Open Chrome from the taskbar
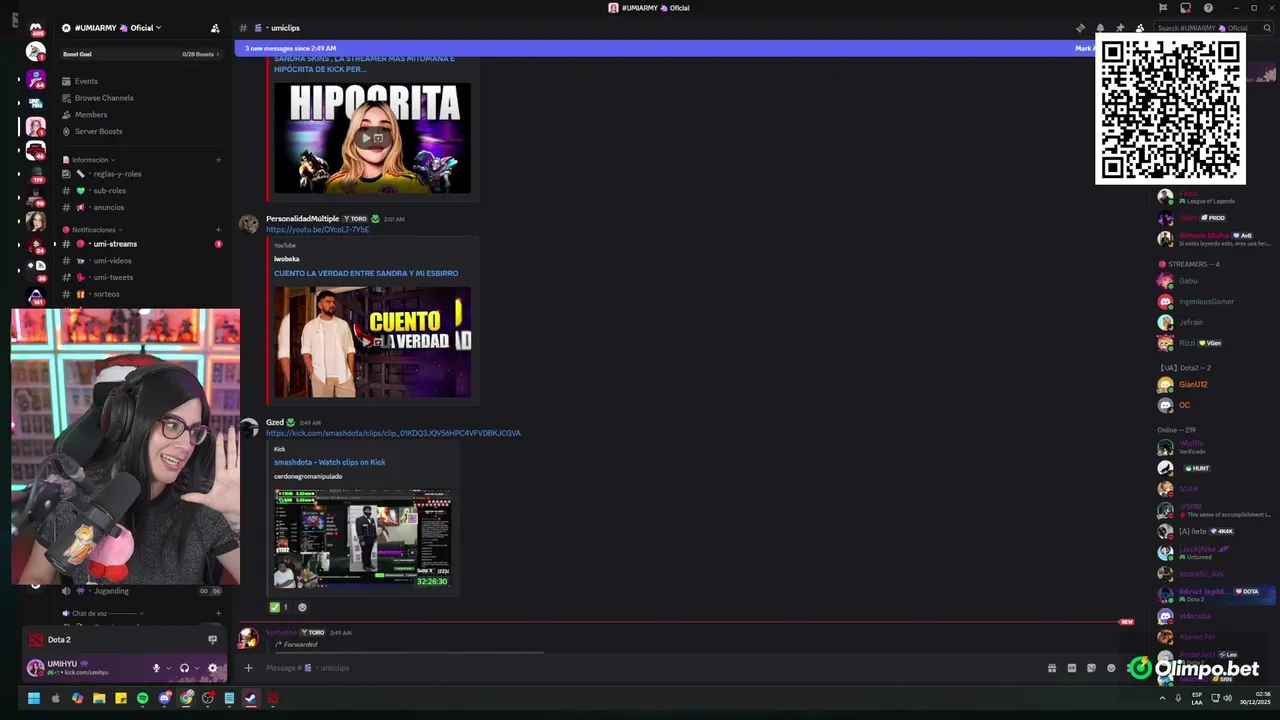Viewport: 1280px width, 720px height. (186, 699)
